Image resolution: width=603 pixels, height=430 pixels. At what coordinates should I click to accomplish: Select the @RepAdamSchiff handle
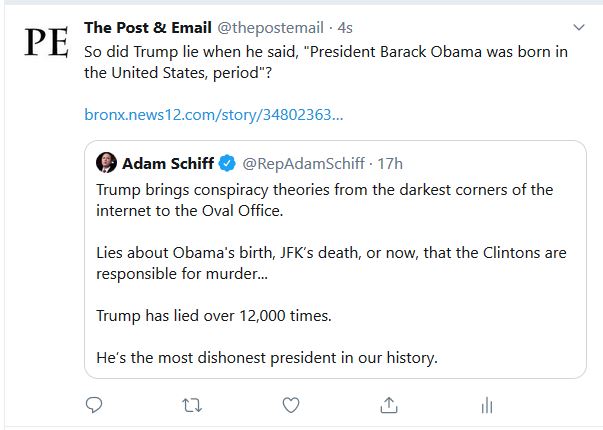(302, 163)
